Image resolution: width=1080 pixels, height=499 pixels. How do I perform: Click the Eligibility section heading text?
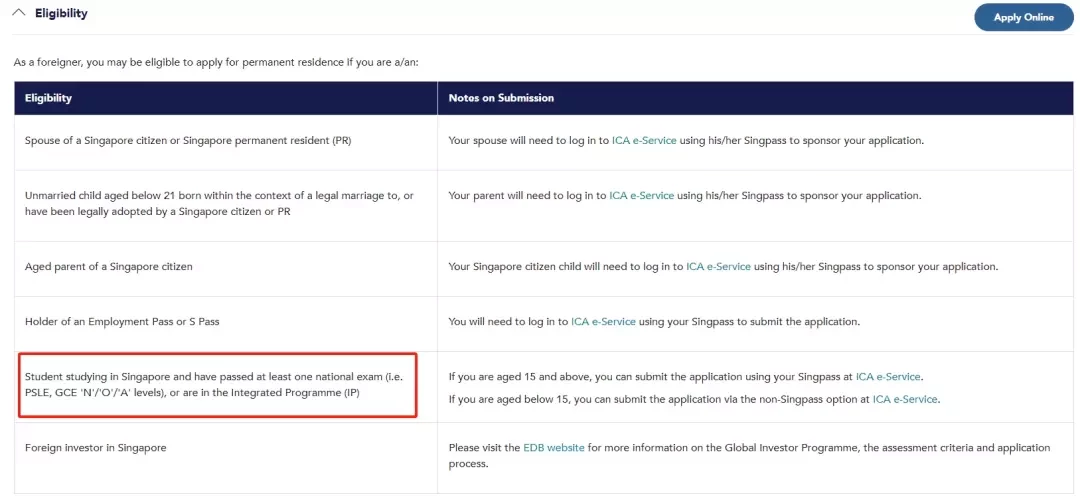[x=61, y=13]
